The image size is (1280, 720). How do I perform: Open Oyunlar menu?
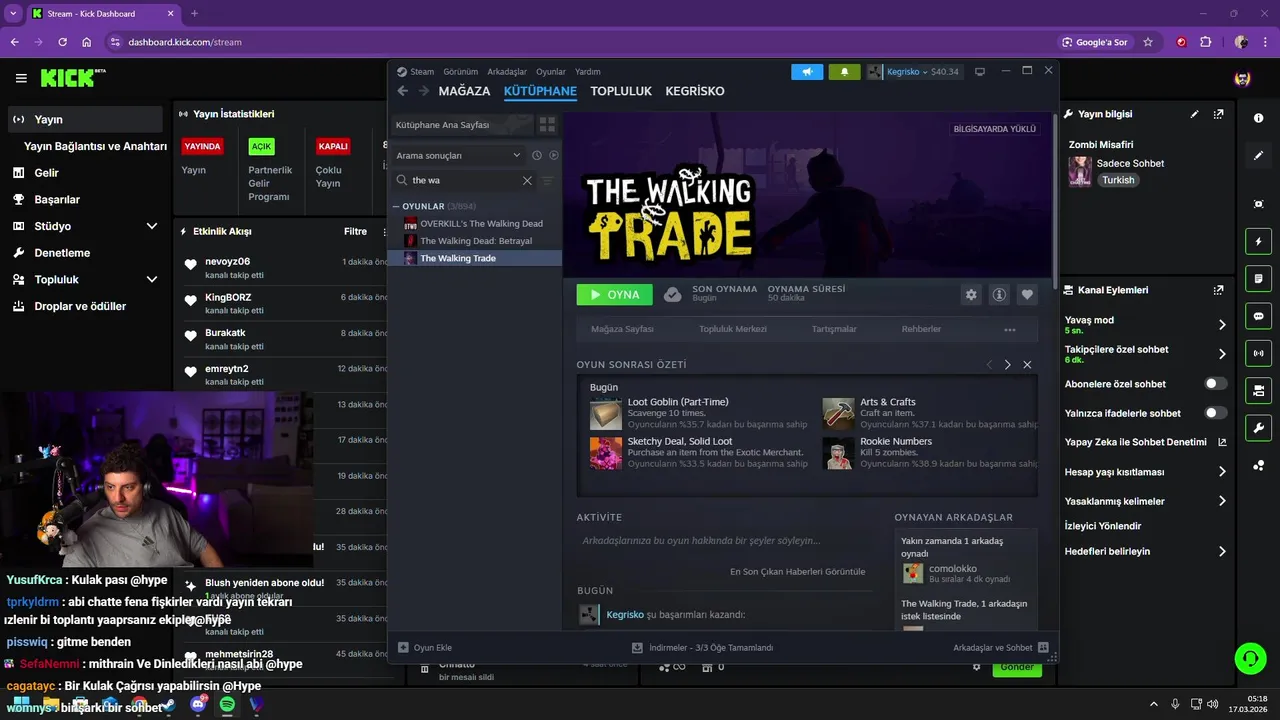pyautogui.click(x=551, y=72)
